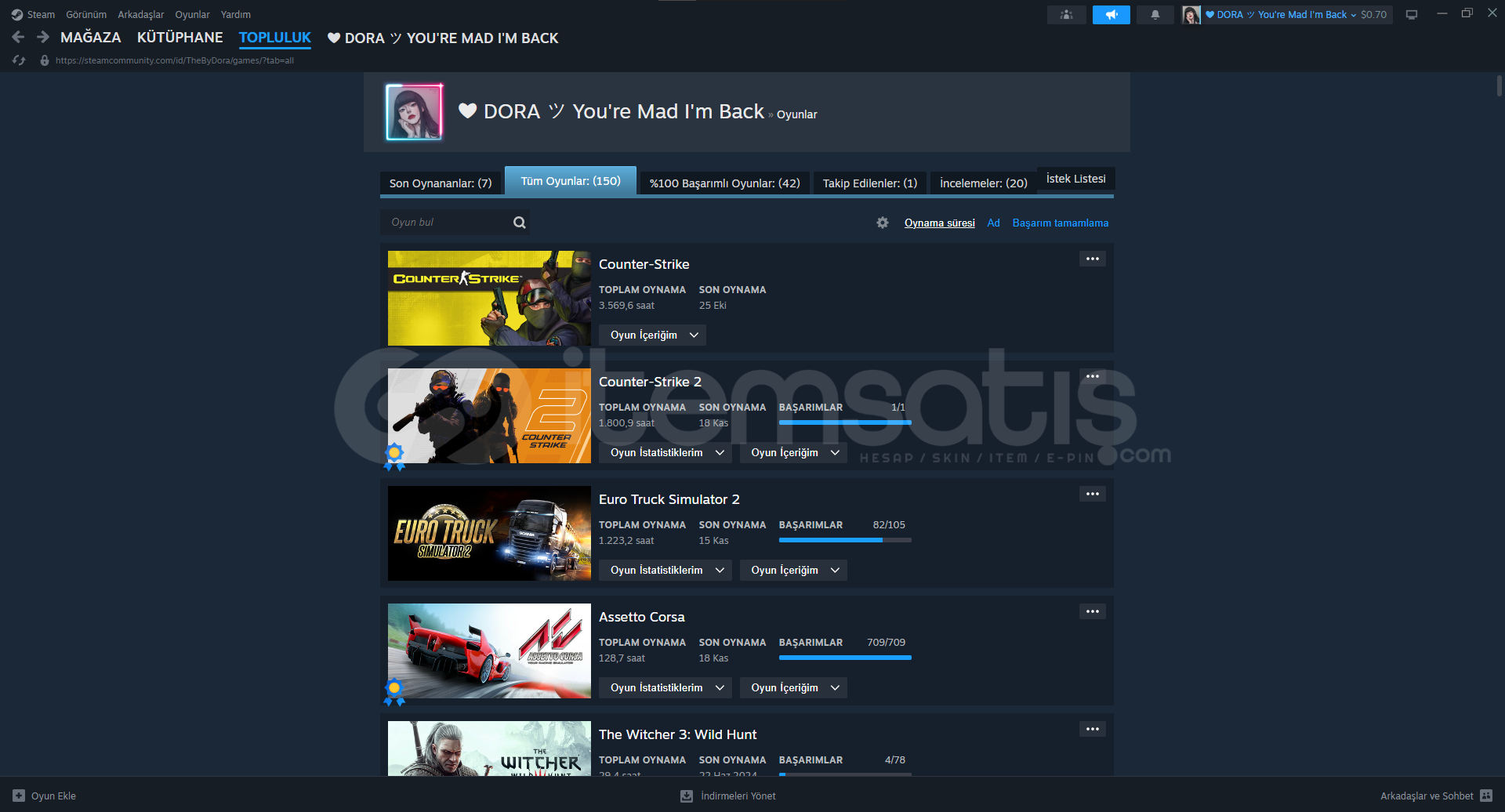This screenshot has height=812, width=1505.
Task: Open the Arkadaşlar menu
Action: click(x=141, y=15)
